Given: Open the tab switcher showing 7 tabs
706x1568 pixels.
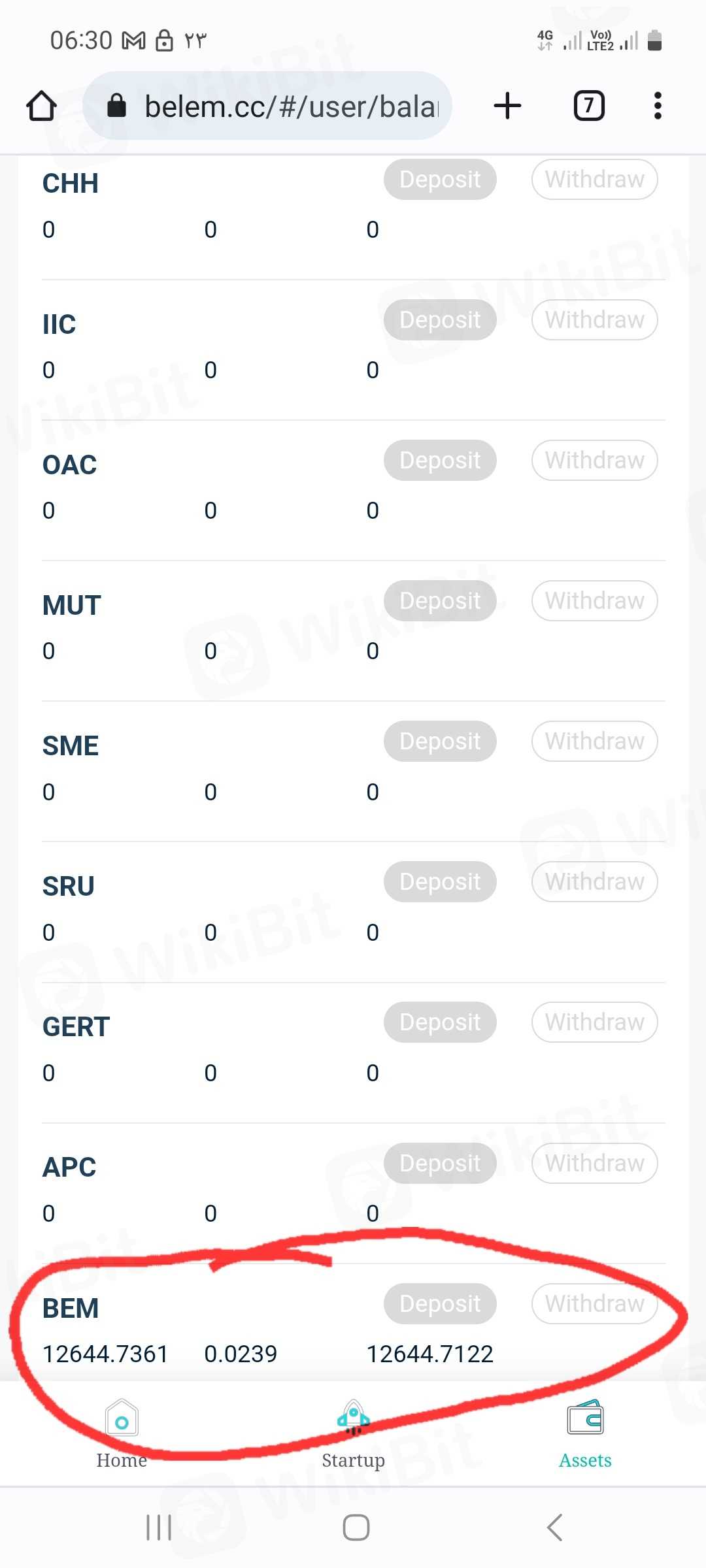Looking at the screenshot, I should coord(588,106).
